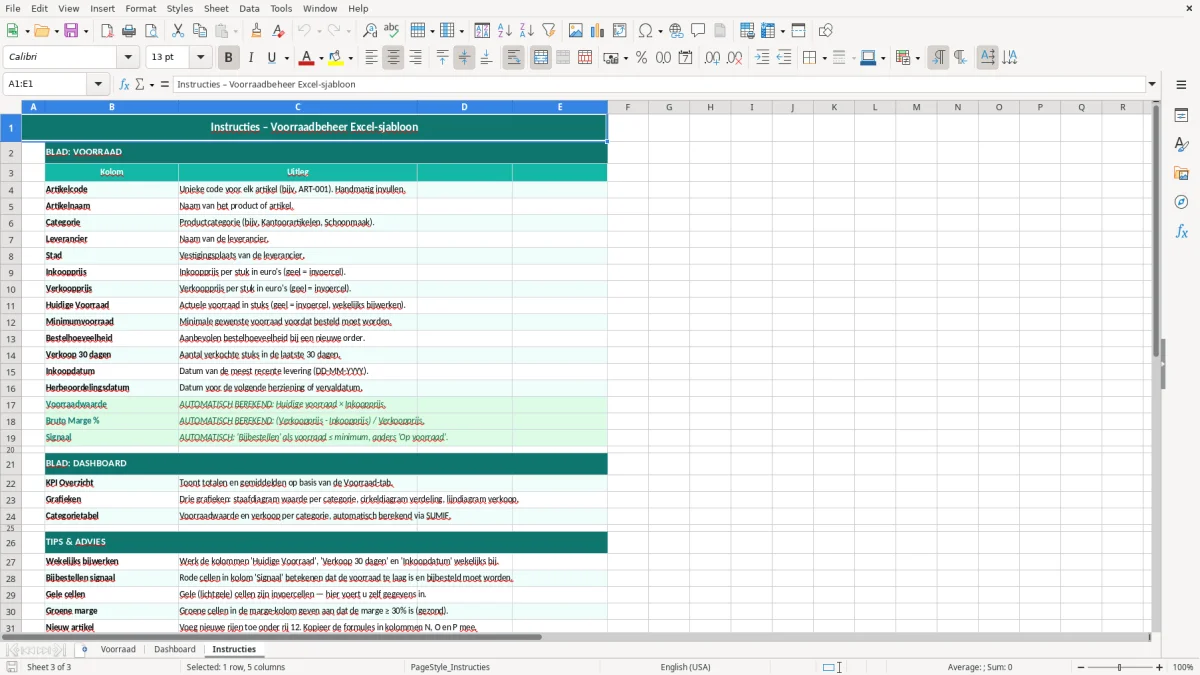Open Function Wizard beside formula bar
1200x675 pixels.
pyautogui.click(x=124, y=85)
